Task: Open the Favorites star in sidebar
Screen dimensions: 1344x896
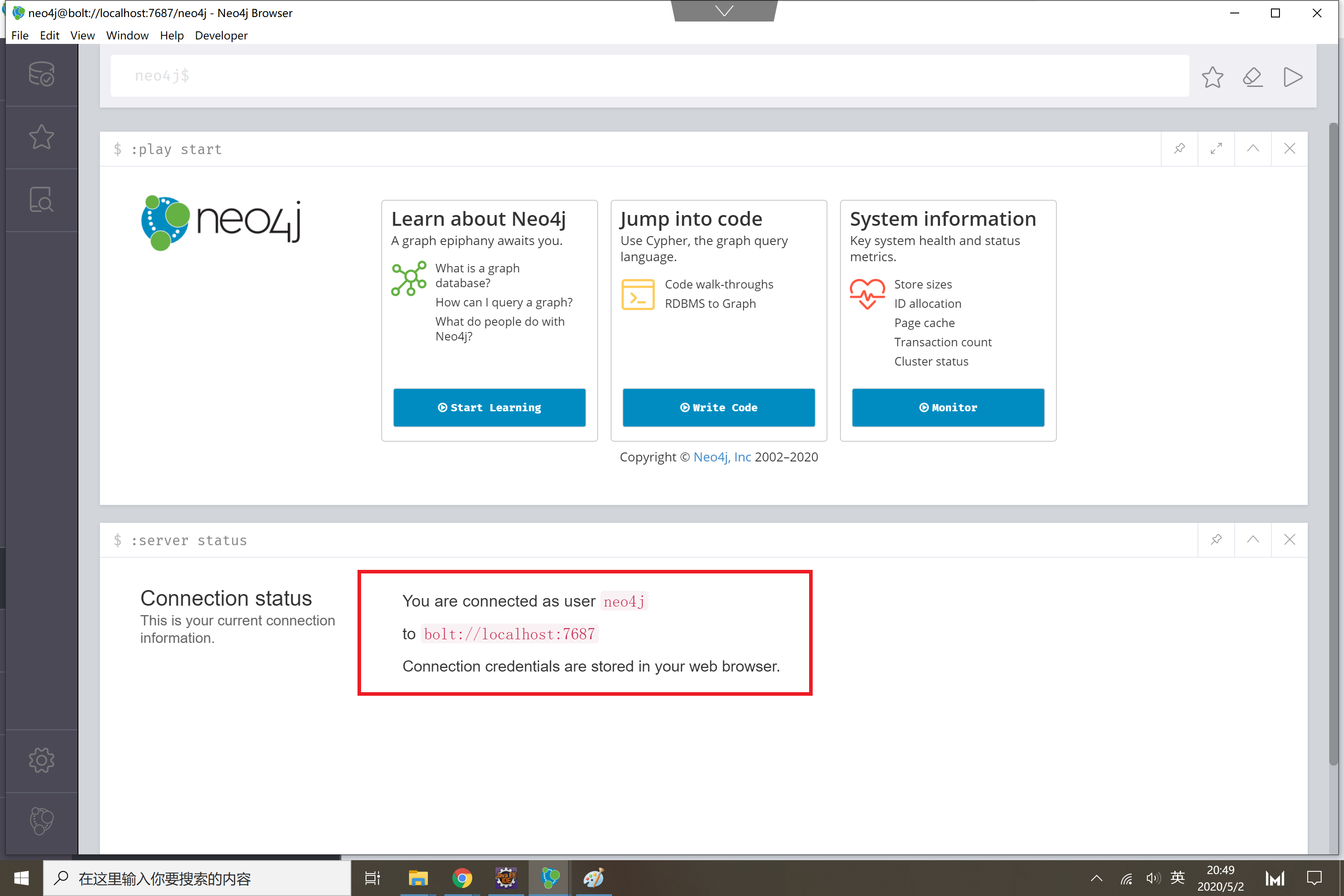Action: (x=41, y=137)
